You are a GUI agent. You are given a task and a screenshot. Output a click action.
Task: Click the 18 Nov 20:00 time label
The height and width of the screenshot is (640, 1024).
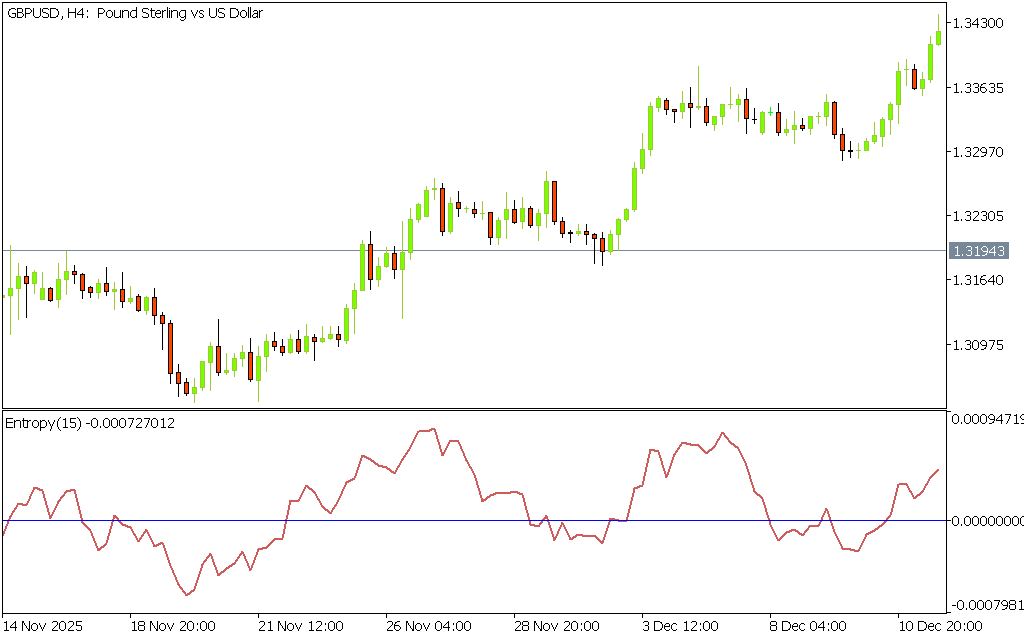173,626
